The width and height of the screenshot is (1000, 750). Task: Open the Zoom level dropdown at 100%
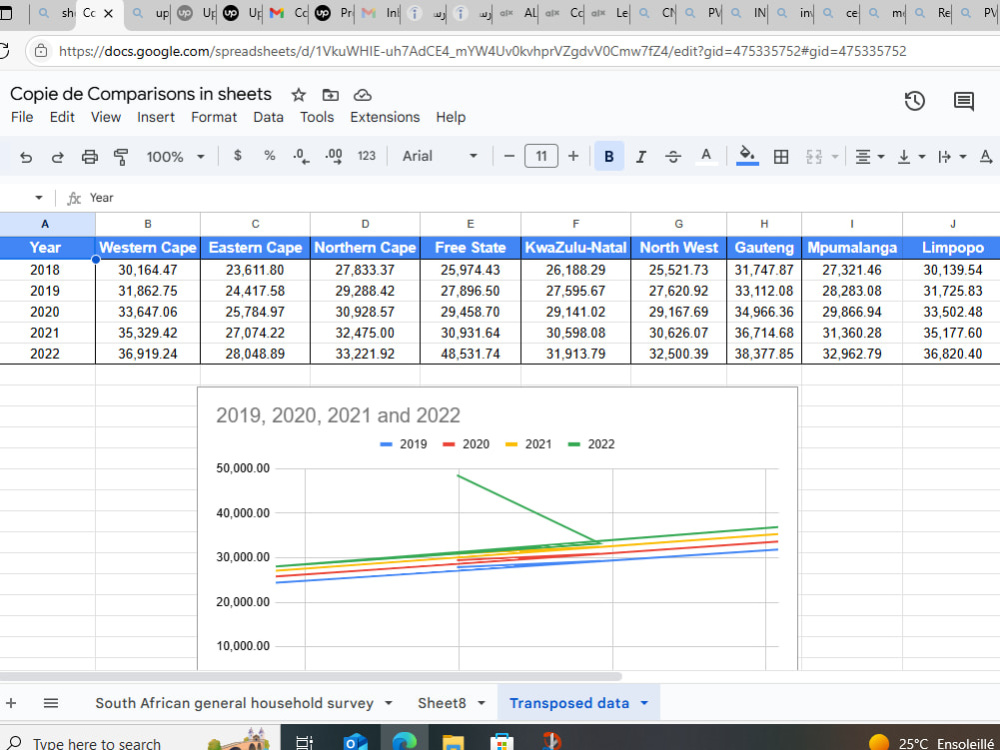click(x=176, y=156)
